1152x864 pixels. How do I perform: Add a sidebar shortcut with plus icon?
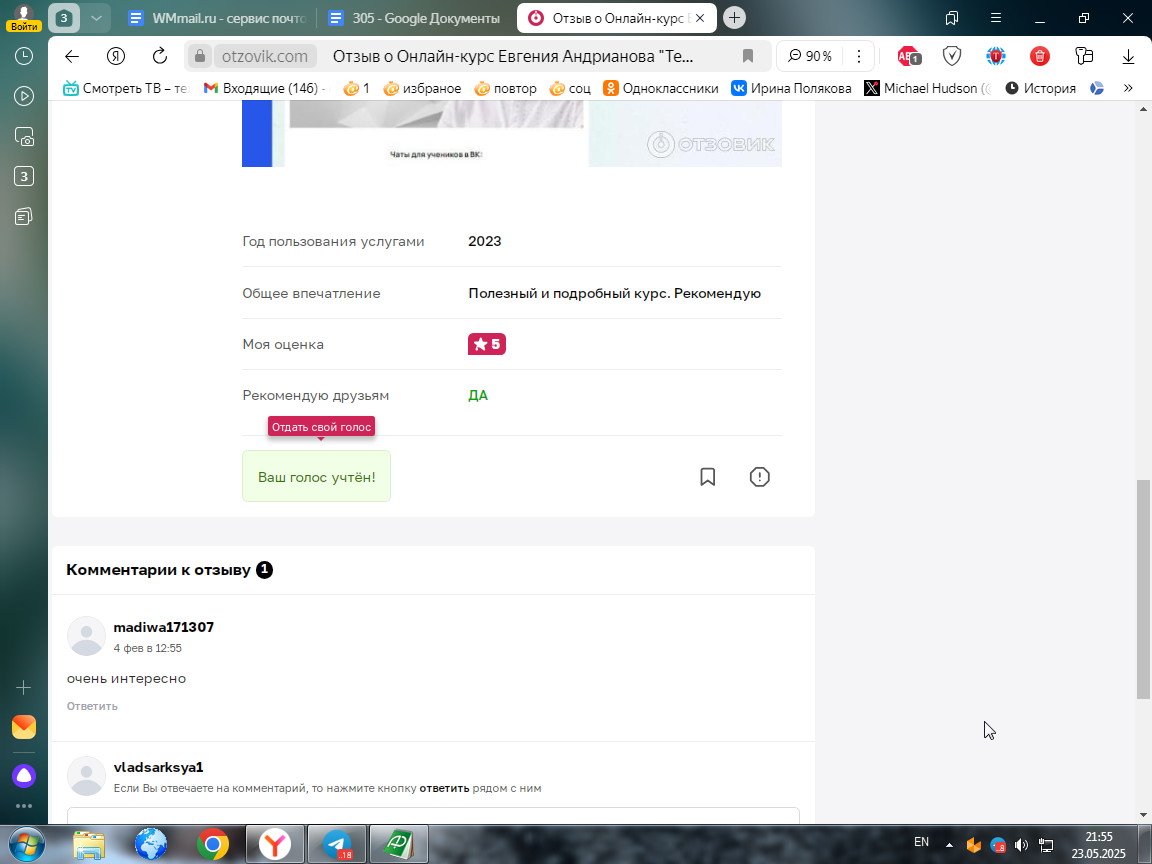click(24, 688)
